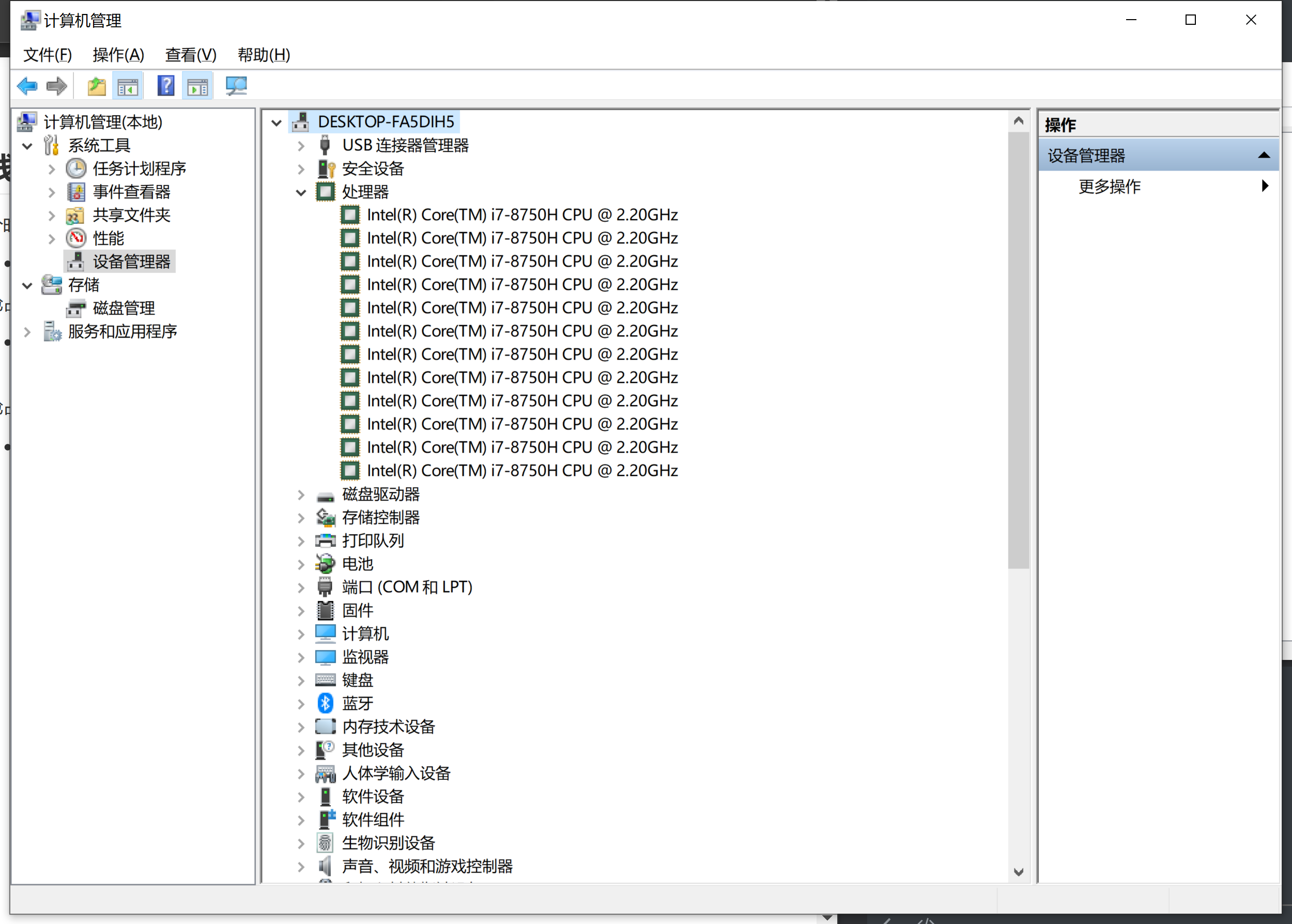Click the device list vertical scrollbar thumb
The width and height of the screenshot is (1292, 924).
click(x=1018, y=350)
